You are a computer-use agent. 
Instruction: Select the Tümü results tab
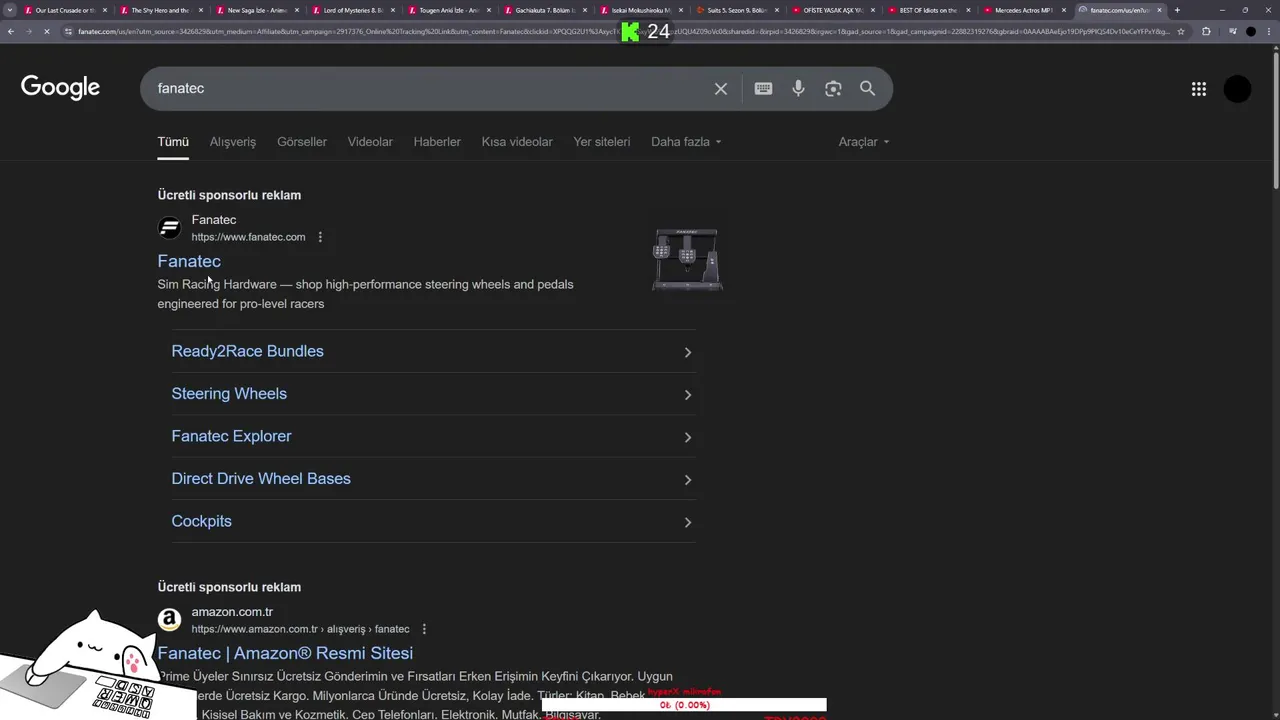click(173, 142)
